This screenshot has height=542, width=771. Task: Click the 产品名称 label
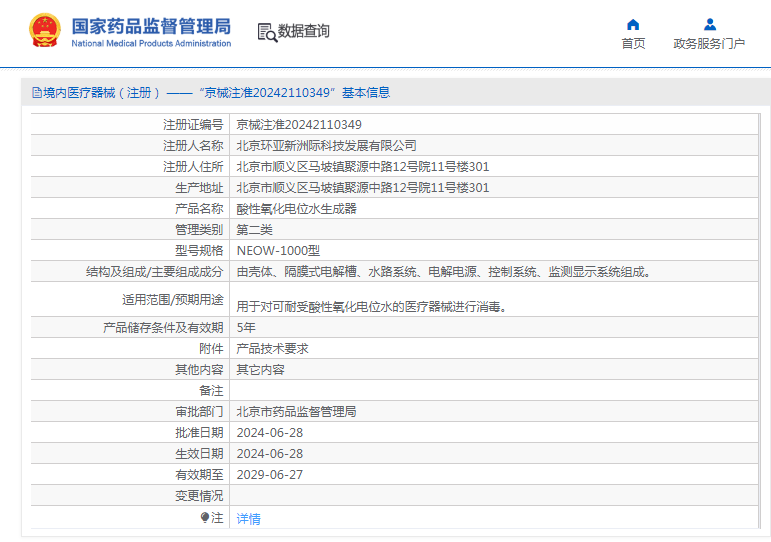click(199, 209)
